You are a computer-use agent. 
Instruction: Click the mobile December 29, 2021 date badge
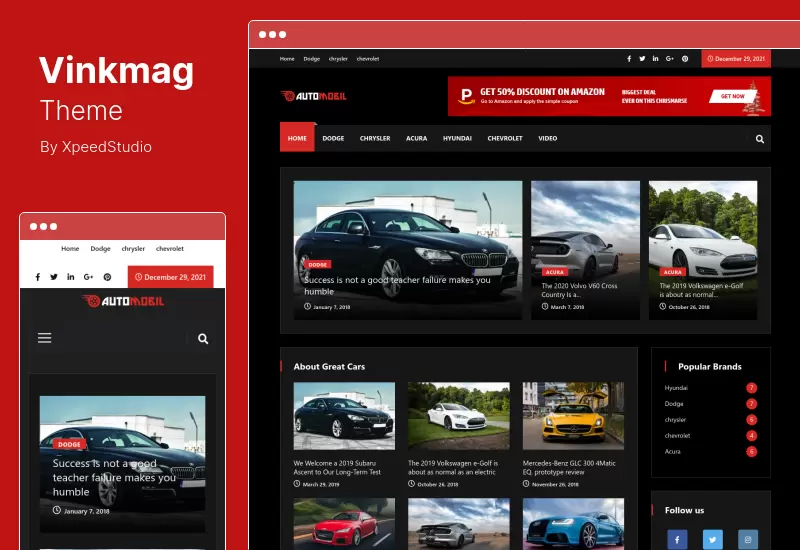tap(170, 277)
